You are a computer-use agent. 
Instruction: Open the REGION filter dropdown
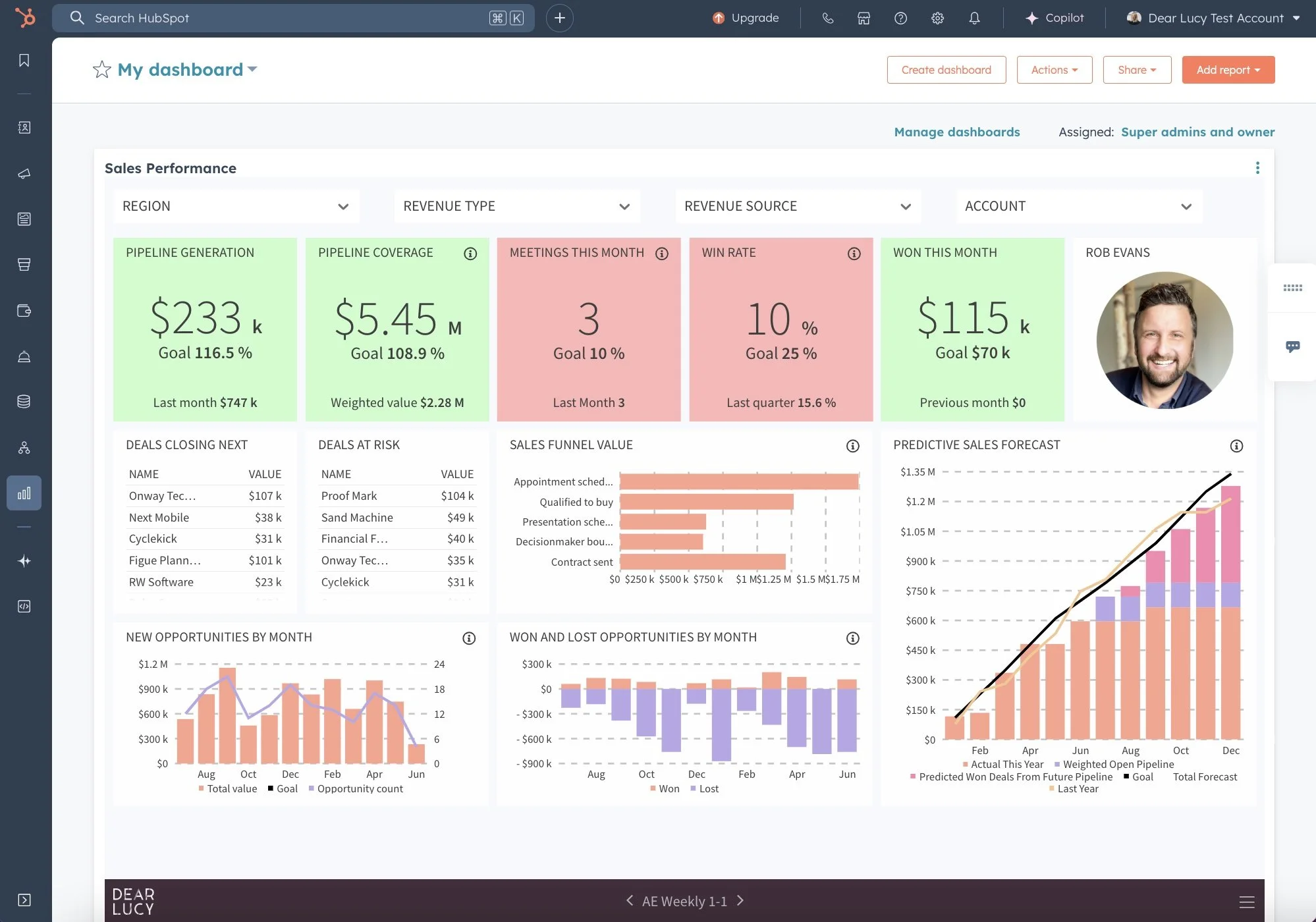point(236,206)
